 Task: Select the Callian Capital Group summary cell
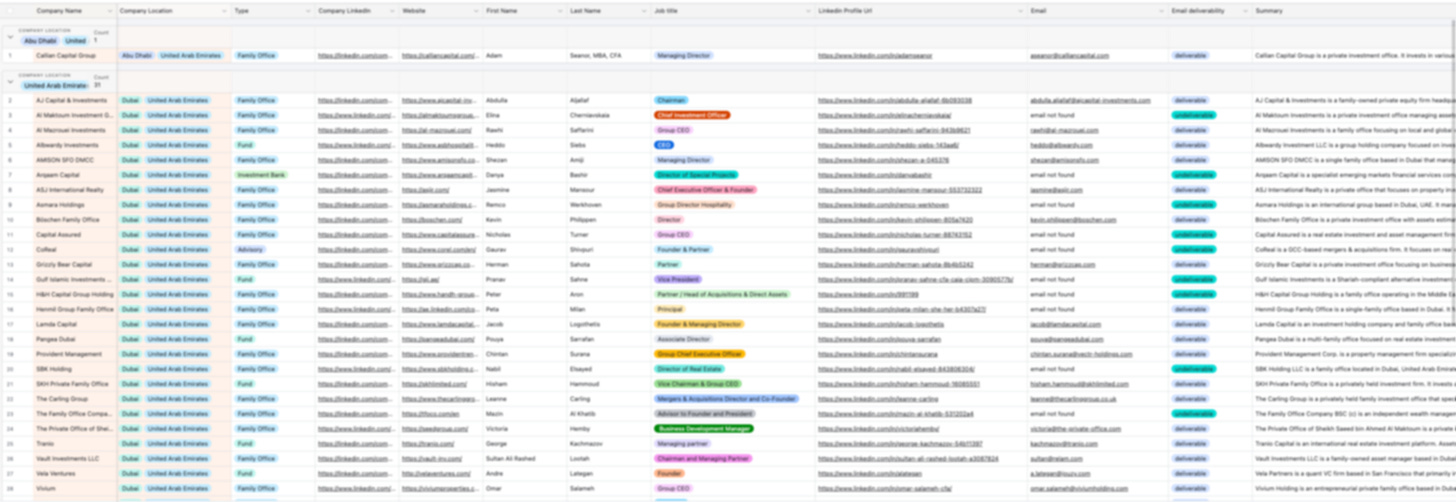pos(1352,56)
